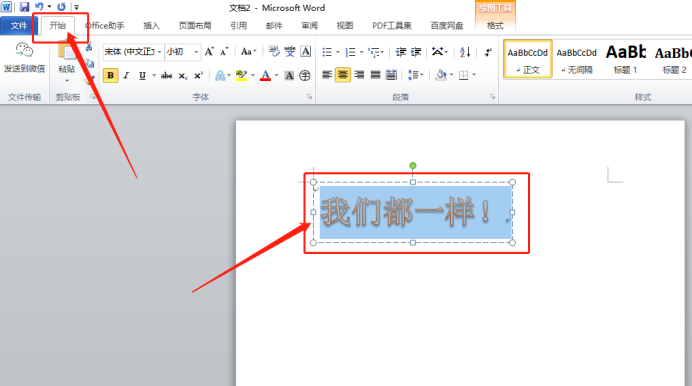Viewport: 692px width, 386px height.
Task: Open the Undo history dropdown arrow
Action: pos(49,7)
